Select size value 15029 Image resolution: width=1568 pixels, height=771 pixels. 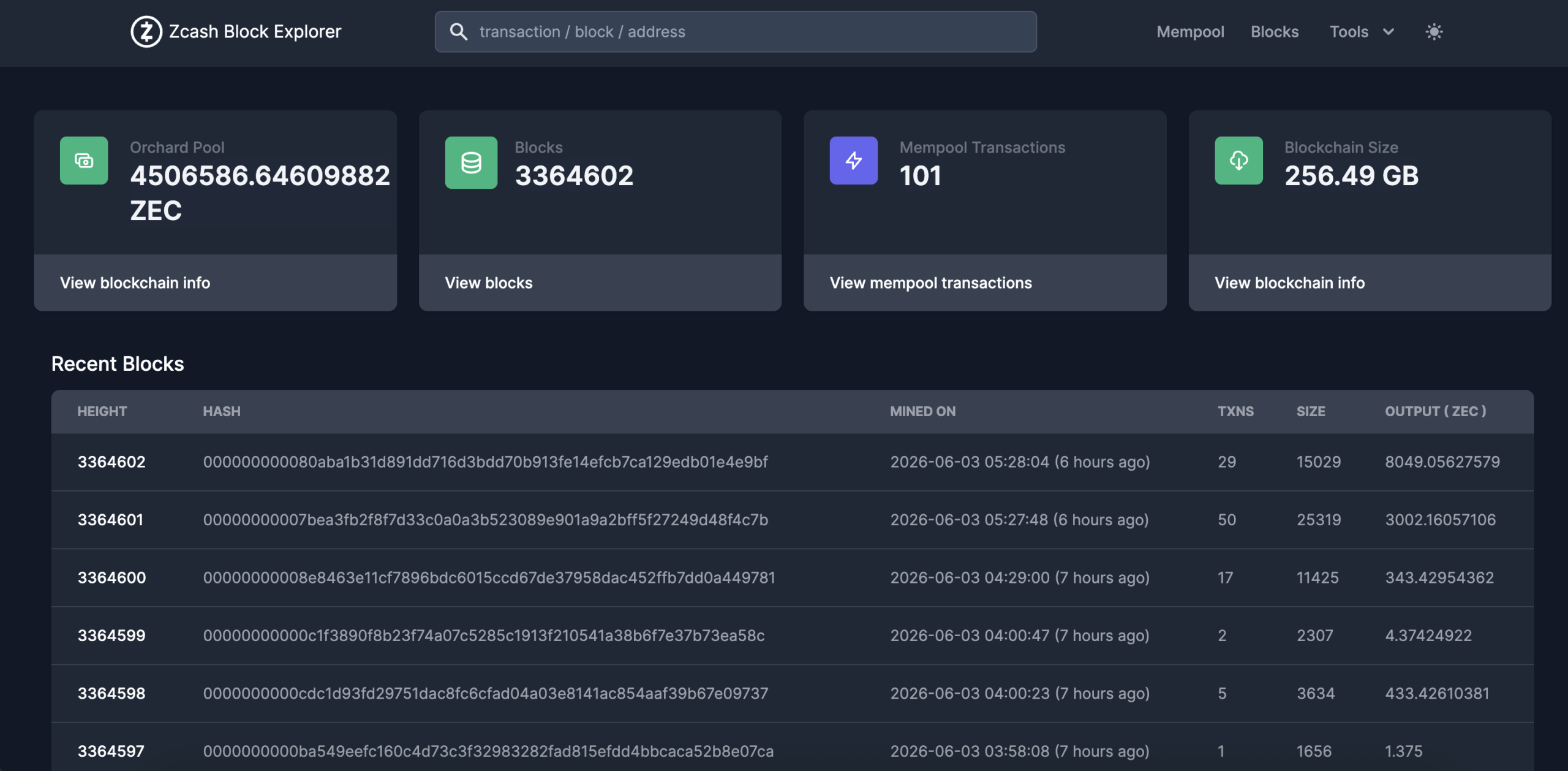[x=1319, y=462]
